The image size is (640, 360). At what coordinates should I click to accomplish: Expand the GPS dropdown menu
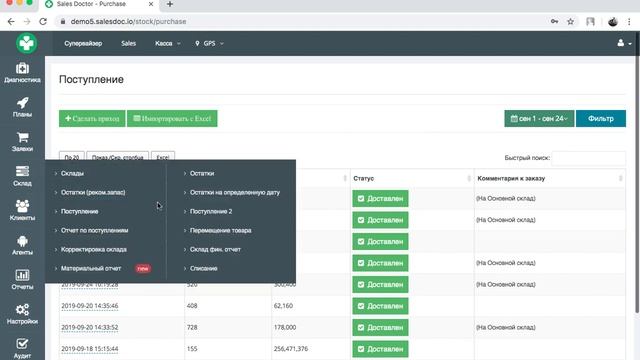click(x=209, y=43)
